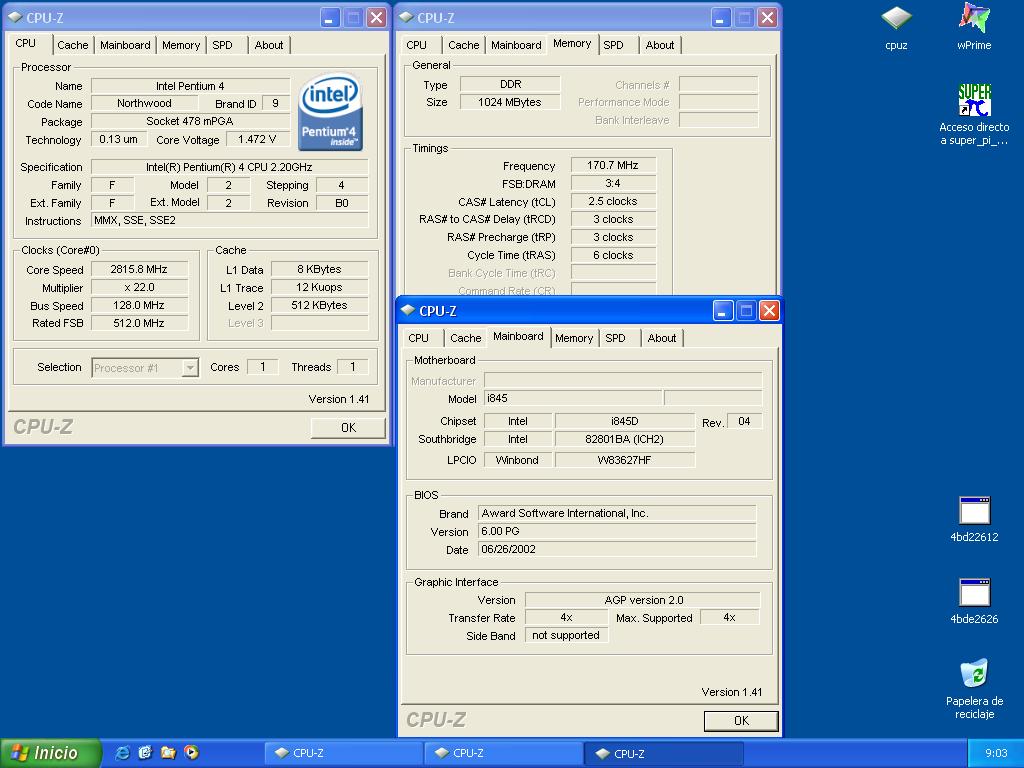Open About tab in the Mainboard window
Viewport: 1024px width, 768px height.
(x=662, y=338)
